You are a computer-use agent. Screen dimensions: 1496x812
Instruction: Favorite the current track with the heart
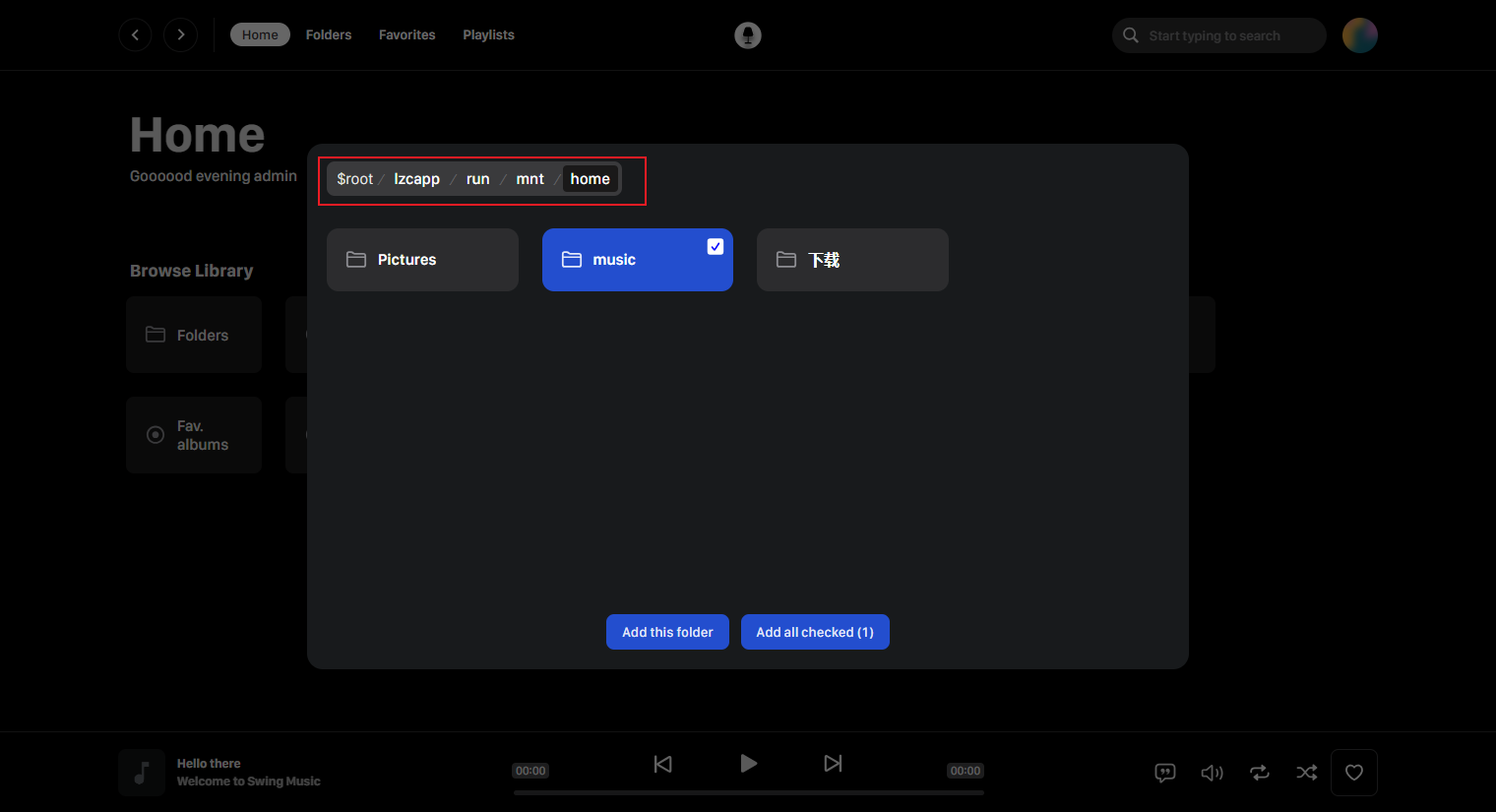click(x=1354, y=773)
